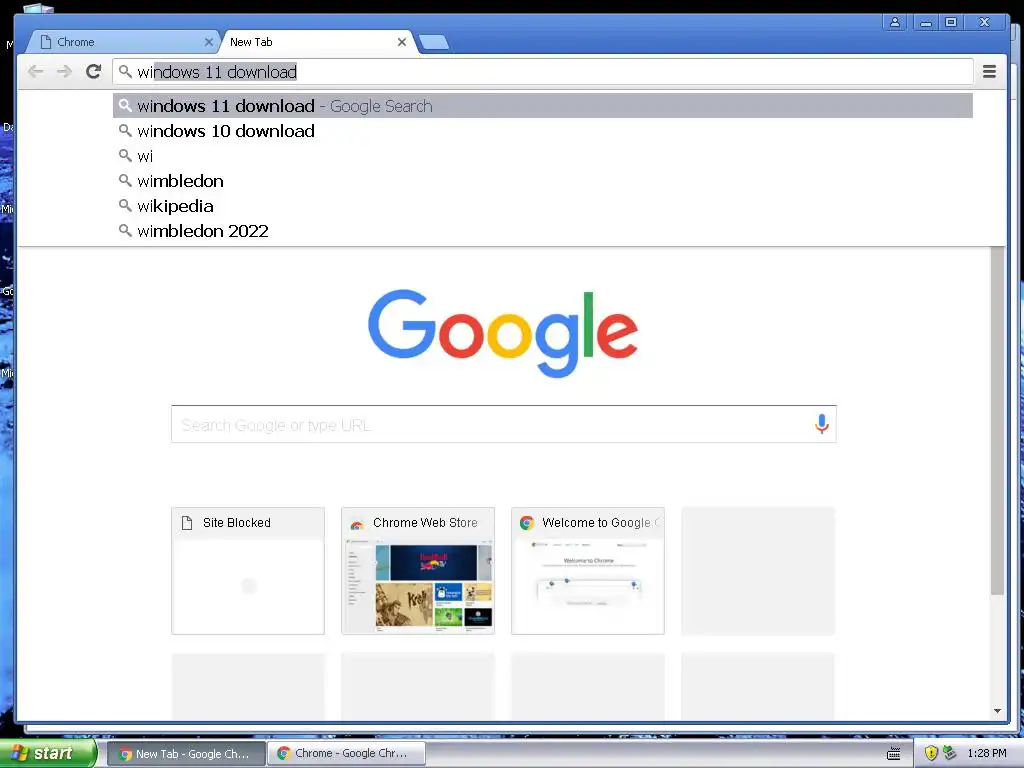Open the Chrome hamburger menu

989,71
